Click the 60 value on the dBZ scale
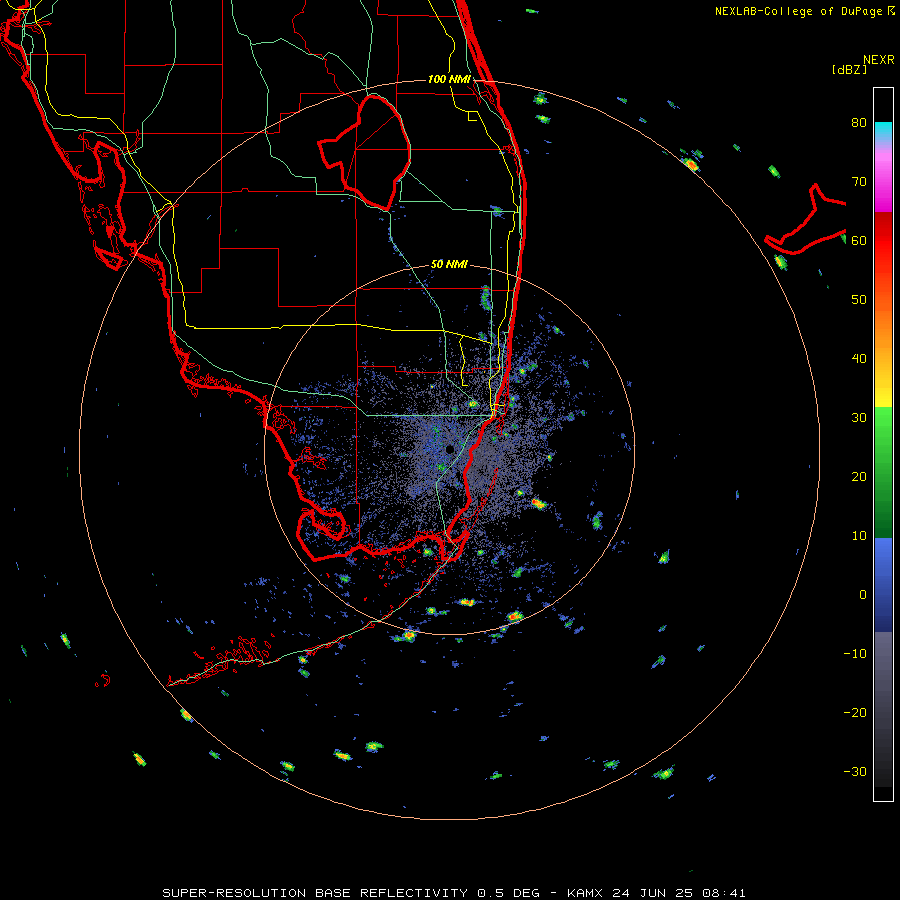The image size is (900, 900). click(x=859, y=240)
